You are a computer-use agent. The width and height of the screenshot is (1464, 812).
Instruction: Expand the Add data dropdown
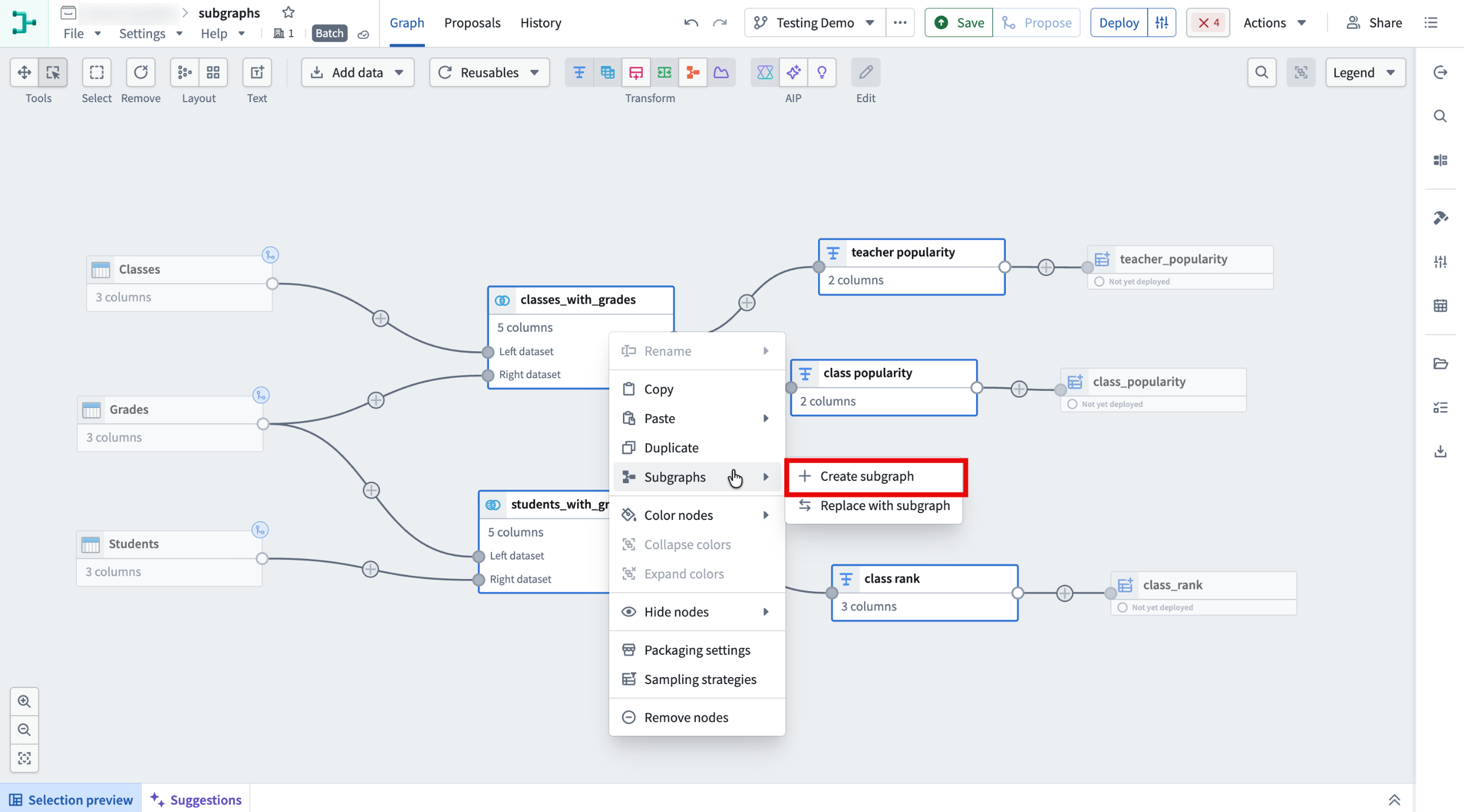[x=357, y=72]
